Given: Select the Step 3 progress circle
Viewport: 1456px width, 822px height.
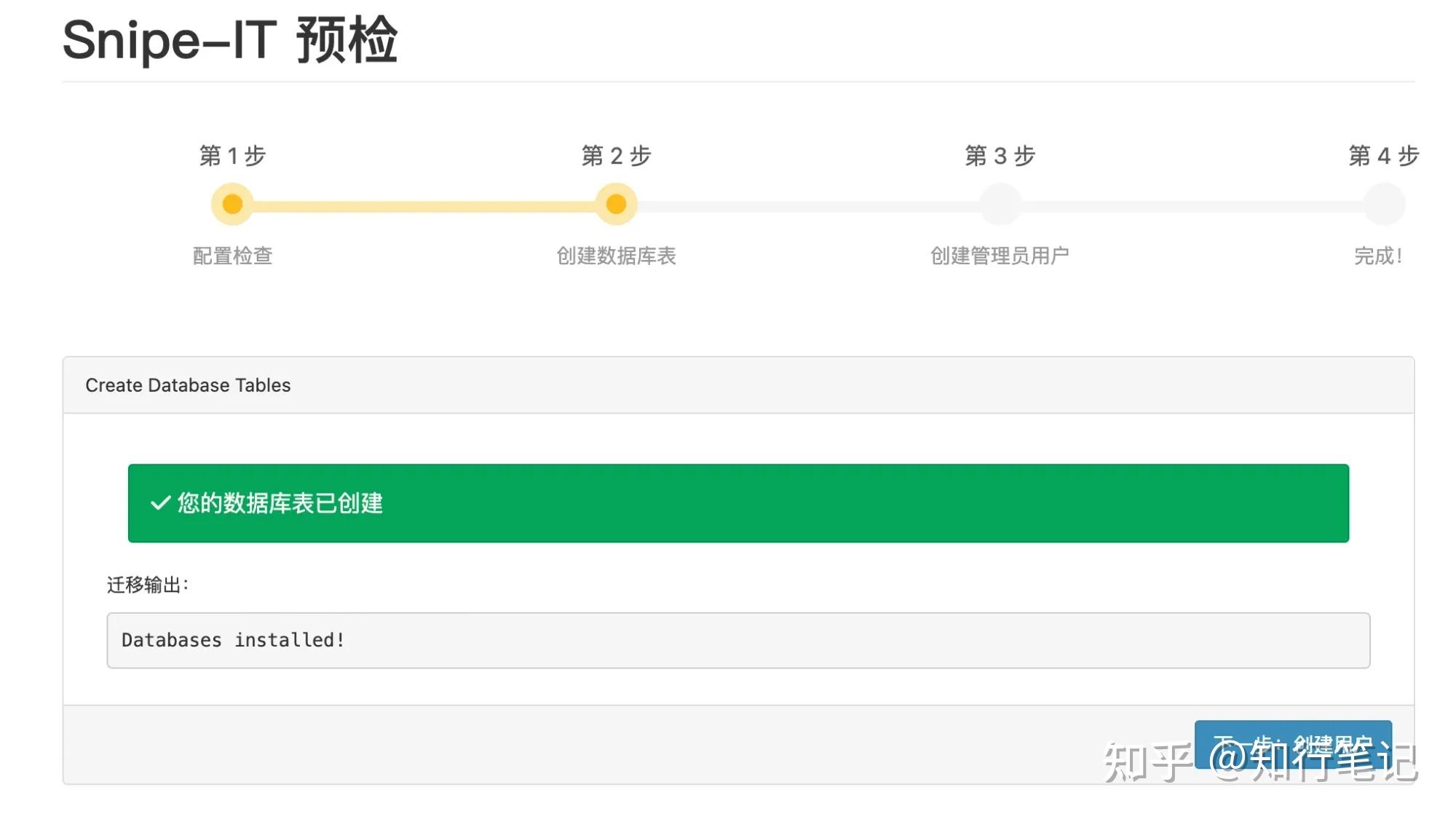Looking at the screenshot, I should [x=1000, y=205].
